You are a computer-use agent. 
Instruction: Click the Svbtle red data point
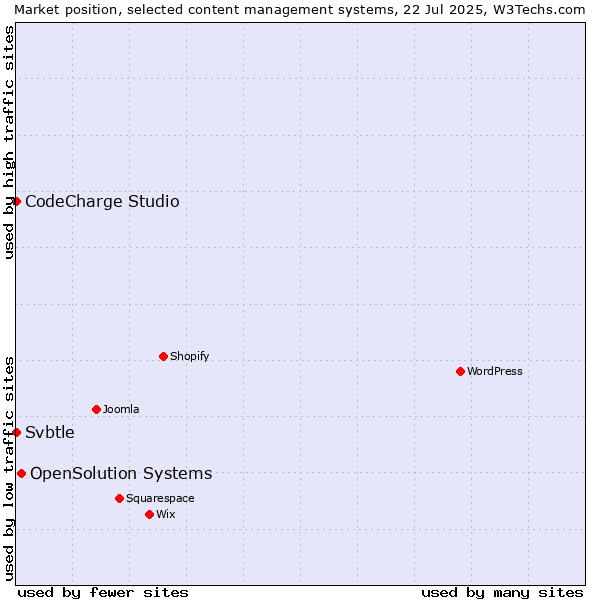[x=16, y=432]
